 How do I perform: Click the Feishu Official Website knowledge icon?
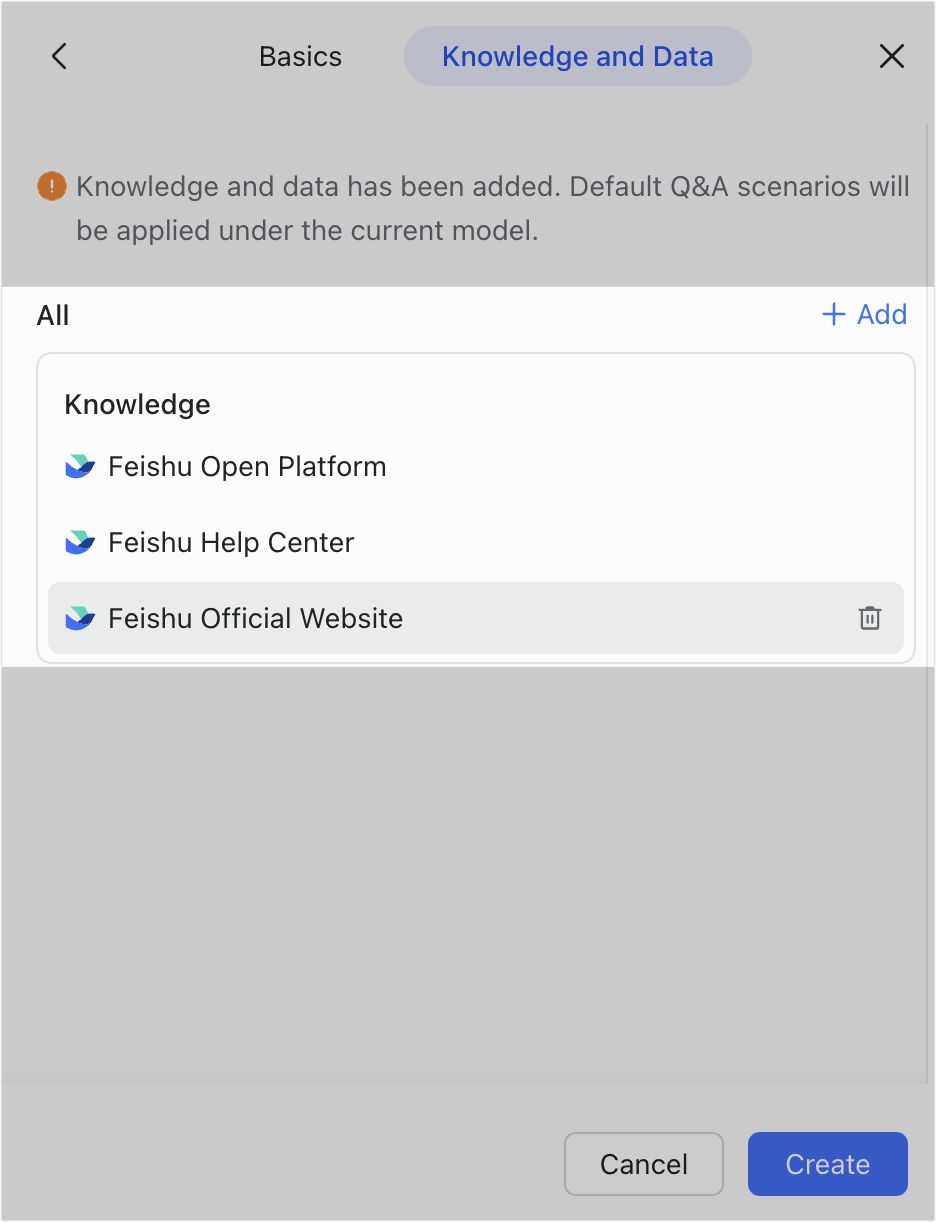79,618
